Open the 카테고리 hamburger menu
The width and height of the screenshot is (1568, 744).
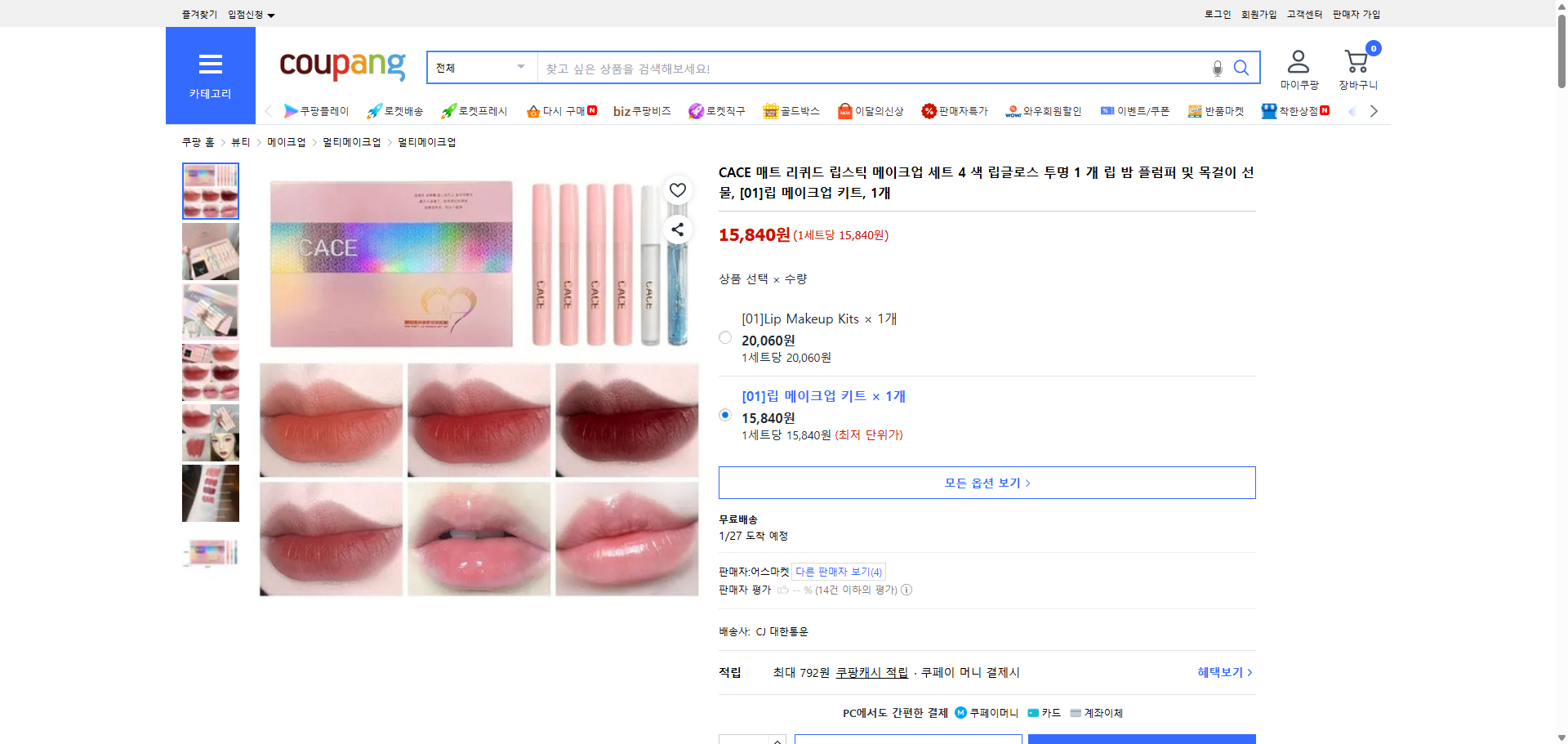[210, 65]
